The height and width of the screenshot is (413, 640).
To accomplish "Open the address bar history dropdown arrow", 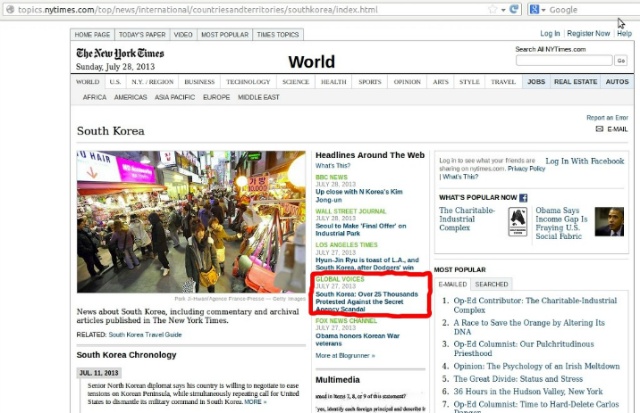I will (x=503, y=10).
